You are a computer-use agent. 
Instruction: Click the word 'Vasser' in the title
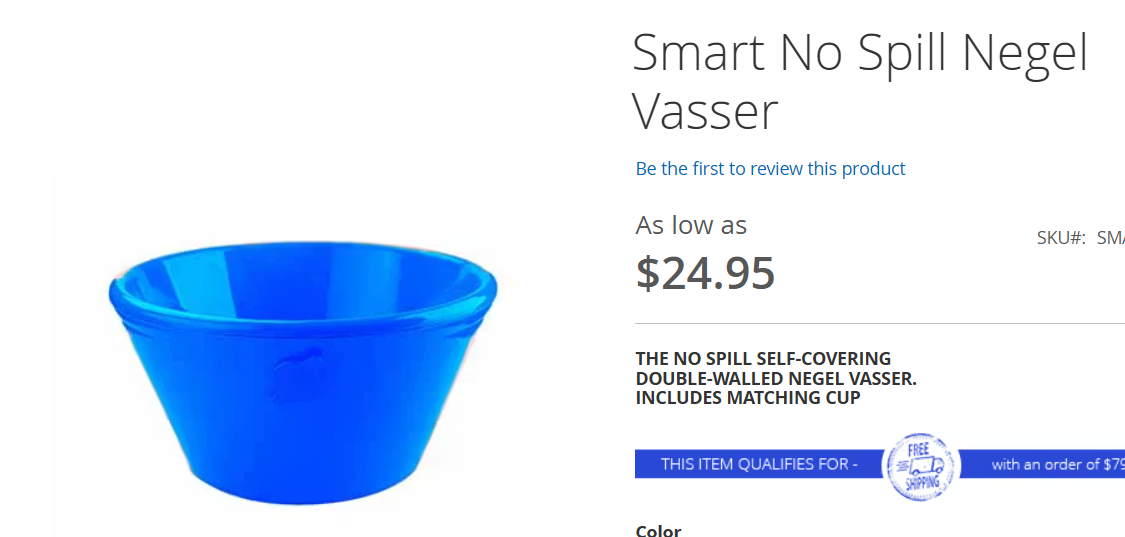[x=705, y=110]
